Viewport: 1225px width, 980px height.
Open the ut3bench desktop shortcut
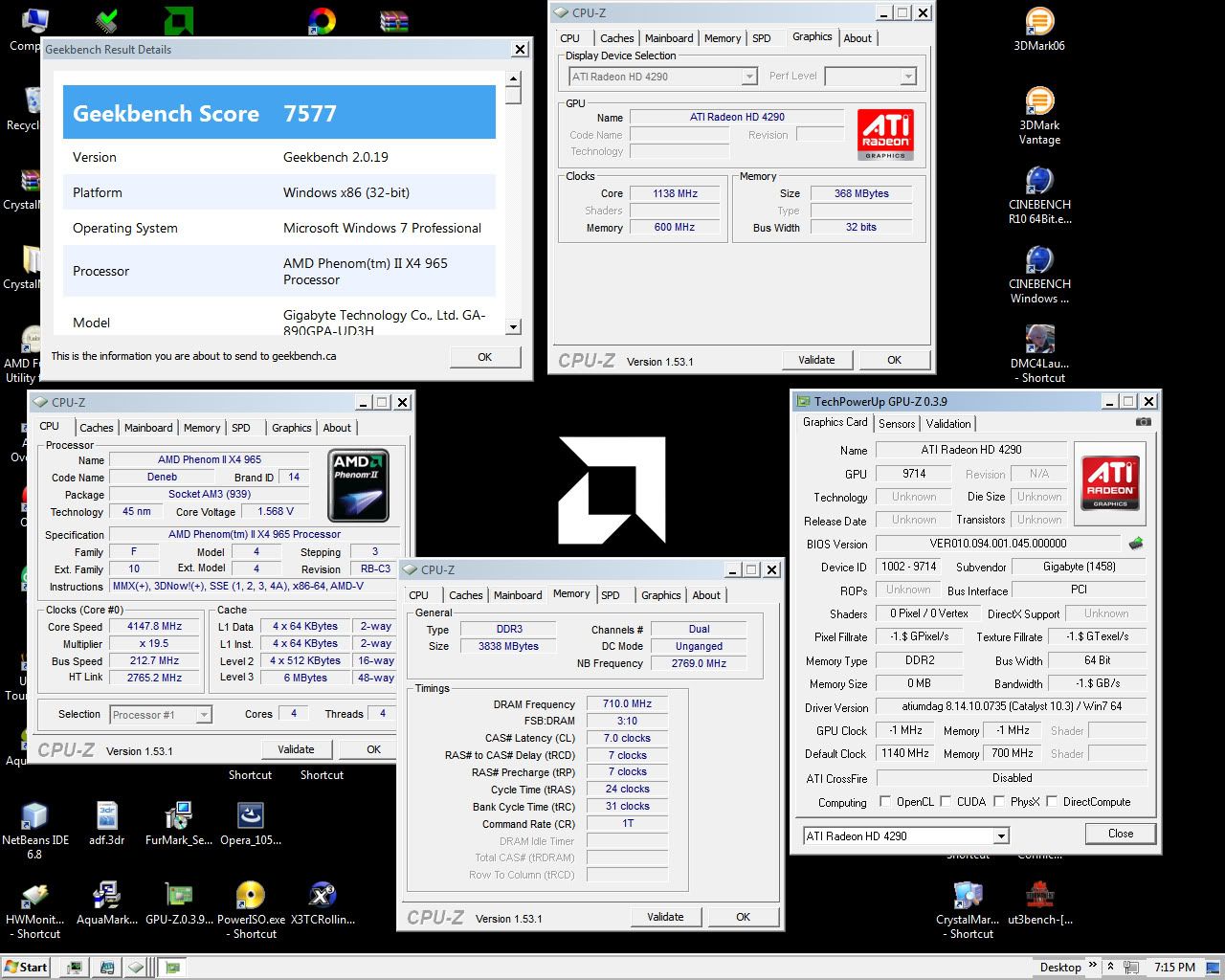[x=1039, y=895]
